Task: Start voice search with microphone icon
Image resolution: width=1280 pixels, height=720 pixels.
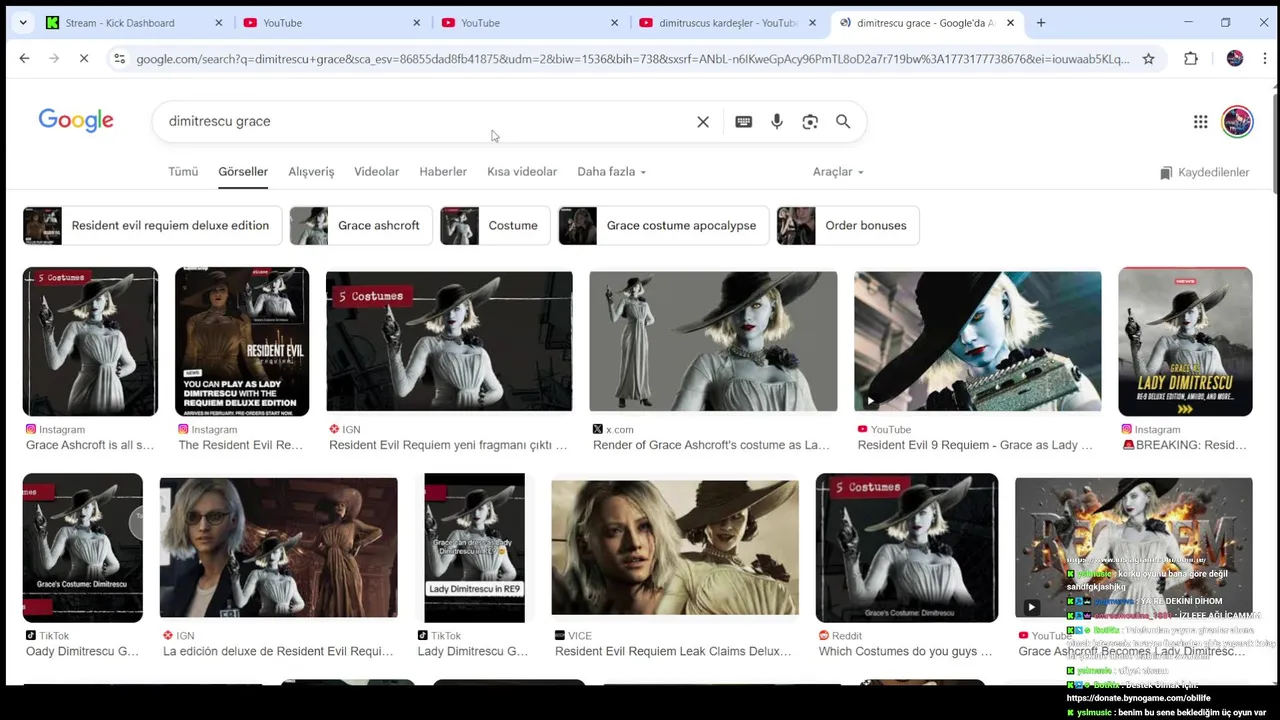Action: (776, 121)
